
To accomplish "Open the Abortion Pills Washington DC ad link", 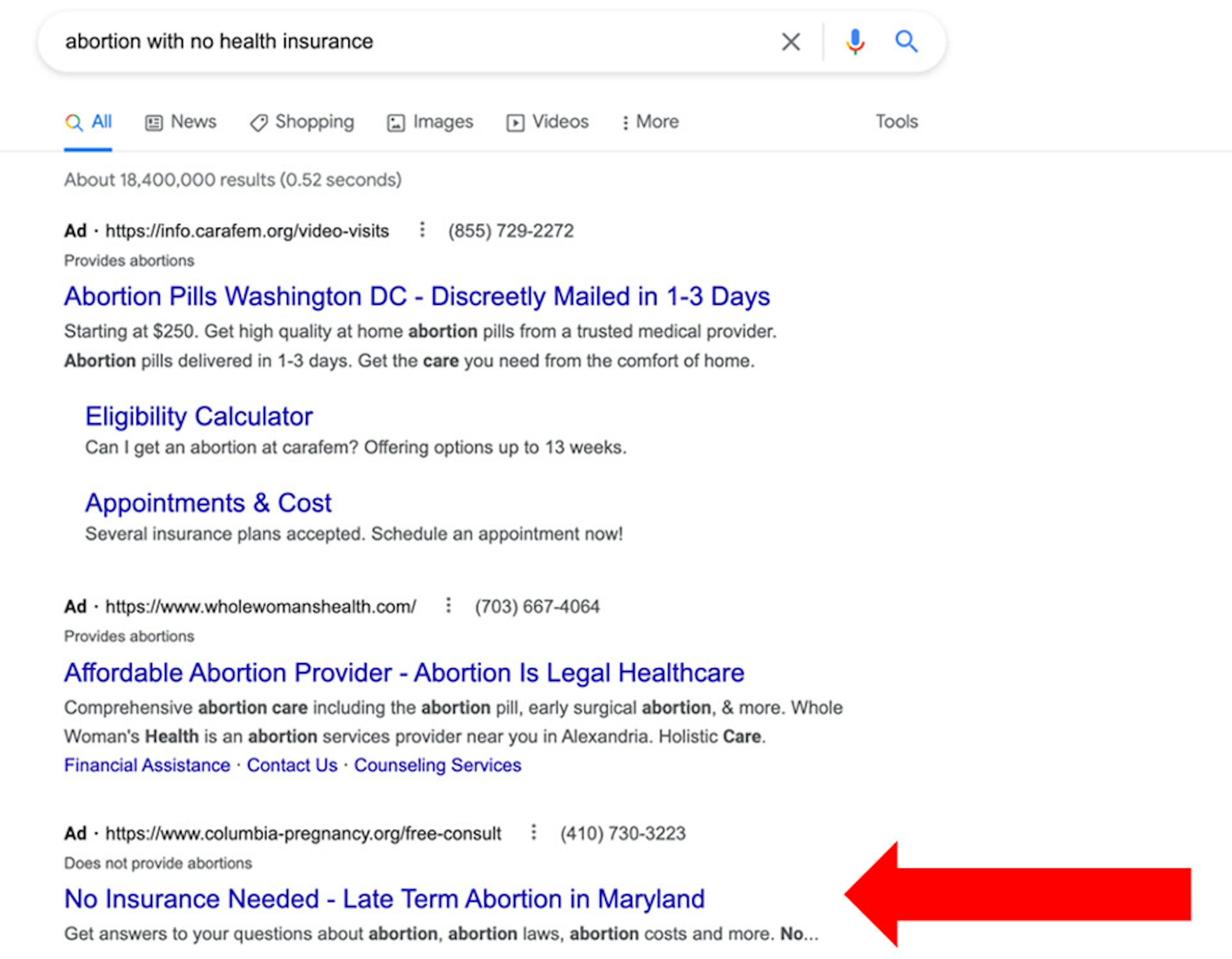I will click(x=417, y=297).
